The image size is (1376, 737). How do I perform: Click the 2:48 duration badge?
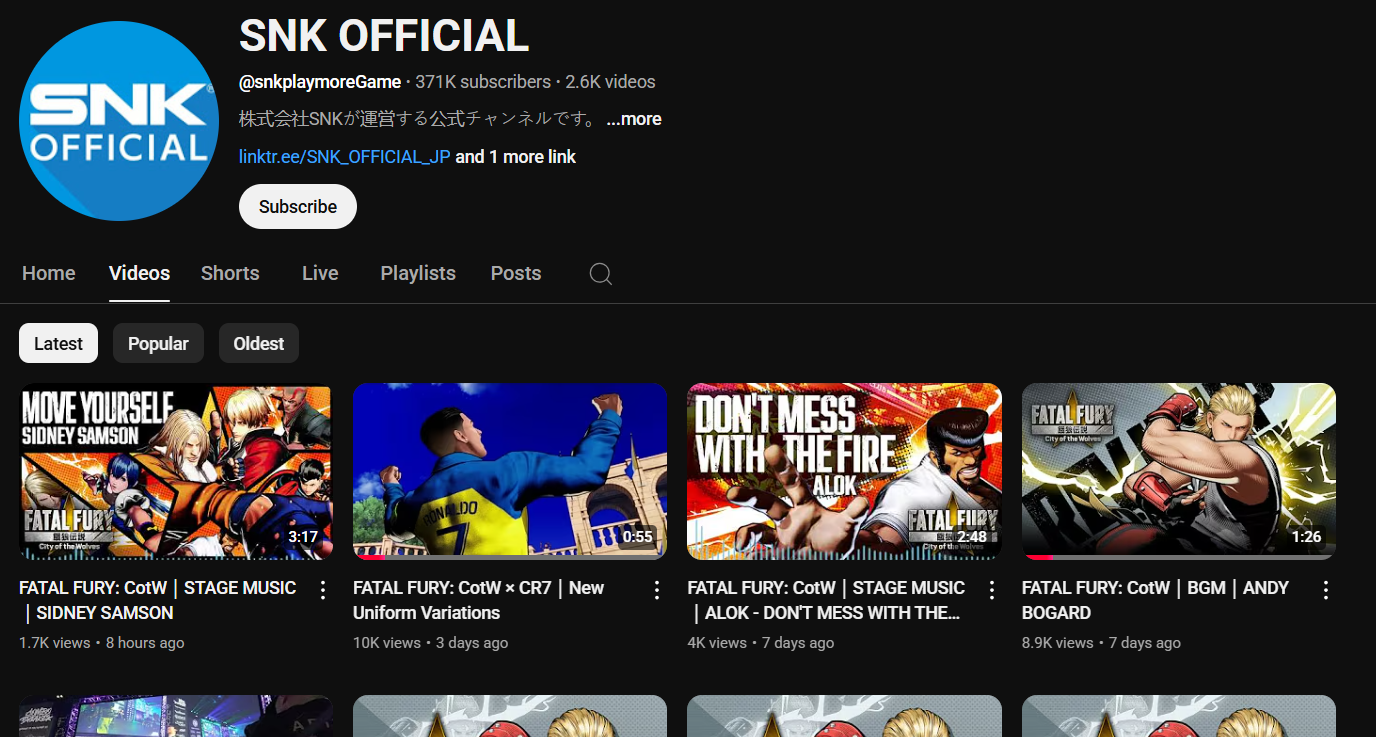pyautogui.click(x=972, y=537)
